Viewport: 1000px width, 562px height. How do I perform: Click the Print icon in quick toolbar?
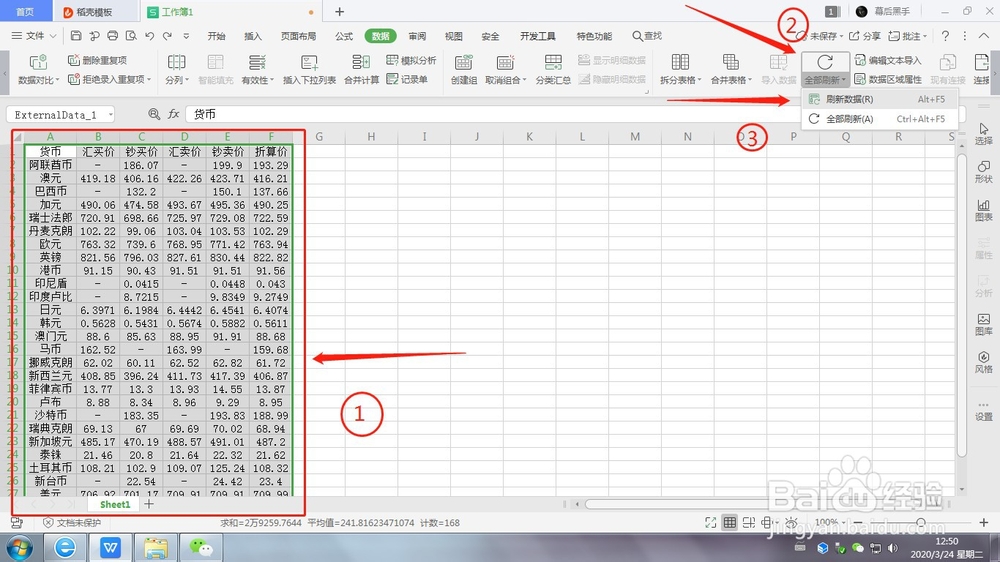[112, 36]
